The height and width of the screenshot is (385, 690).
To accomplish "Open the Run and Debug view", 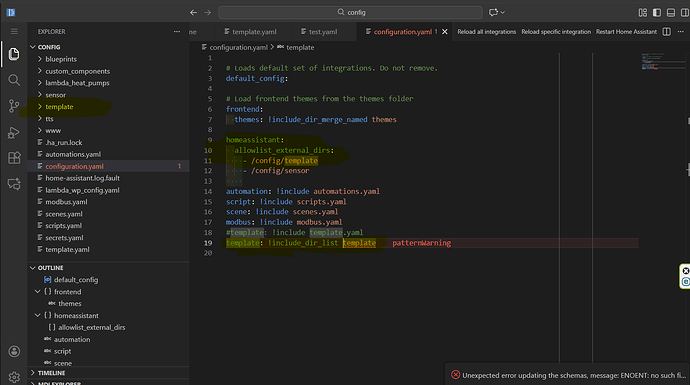I will click(14, 132).
